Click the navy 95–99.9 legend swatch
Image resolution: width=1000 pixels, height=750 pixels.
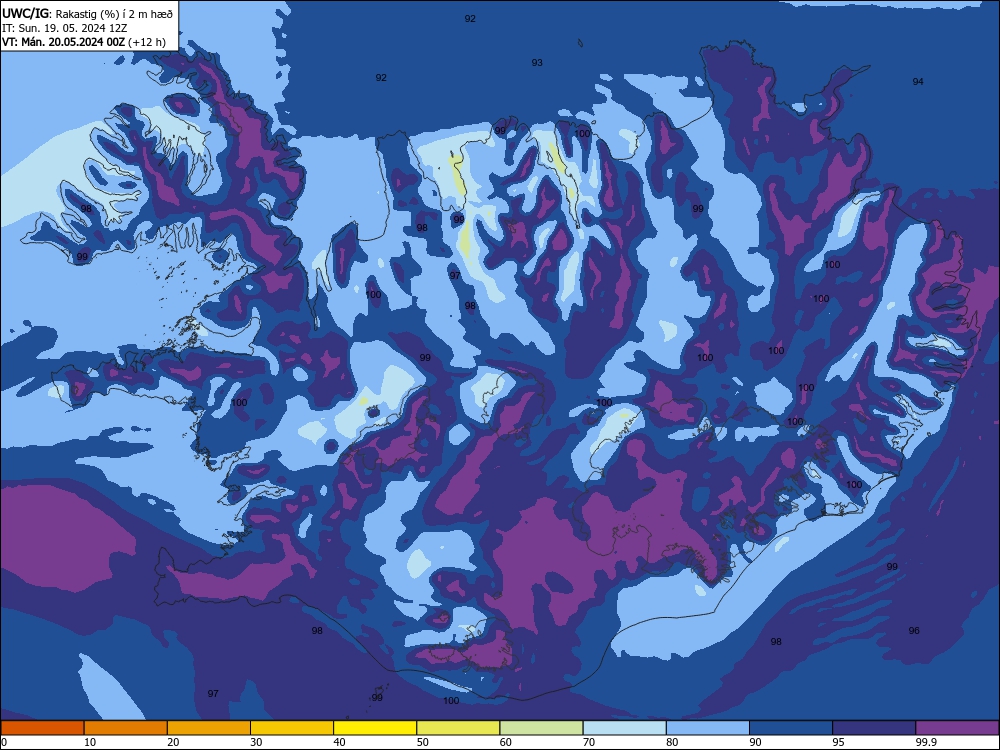[x=874, y=728]
